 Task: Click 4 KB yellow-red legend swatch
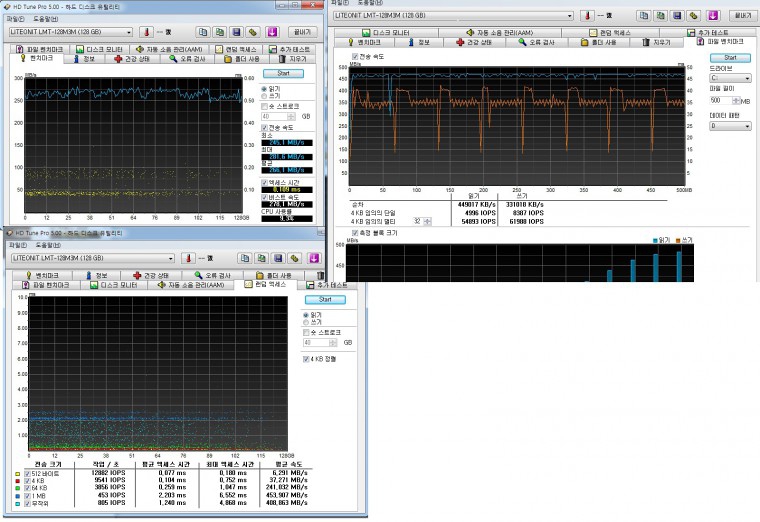[17, 481]
